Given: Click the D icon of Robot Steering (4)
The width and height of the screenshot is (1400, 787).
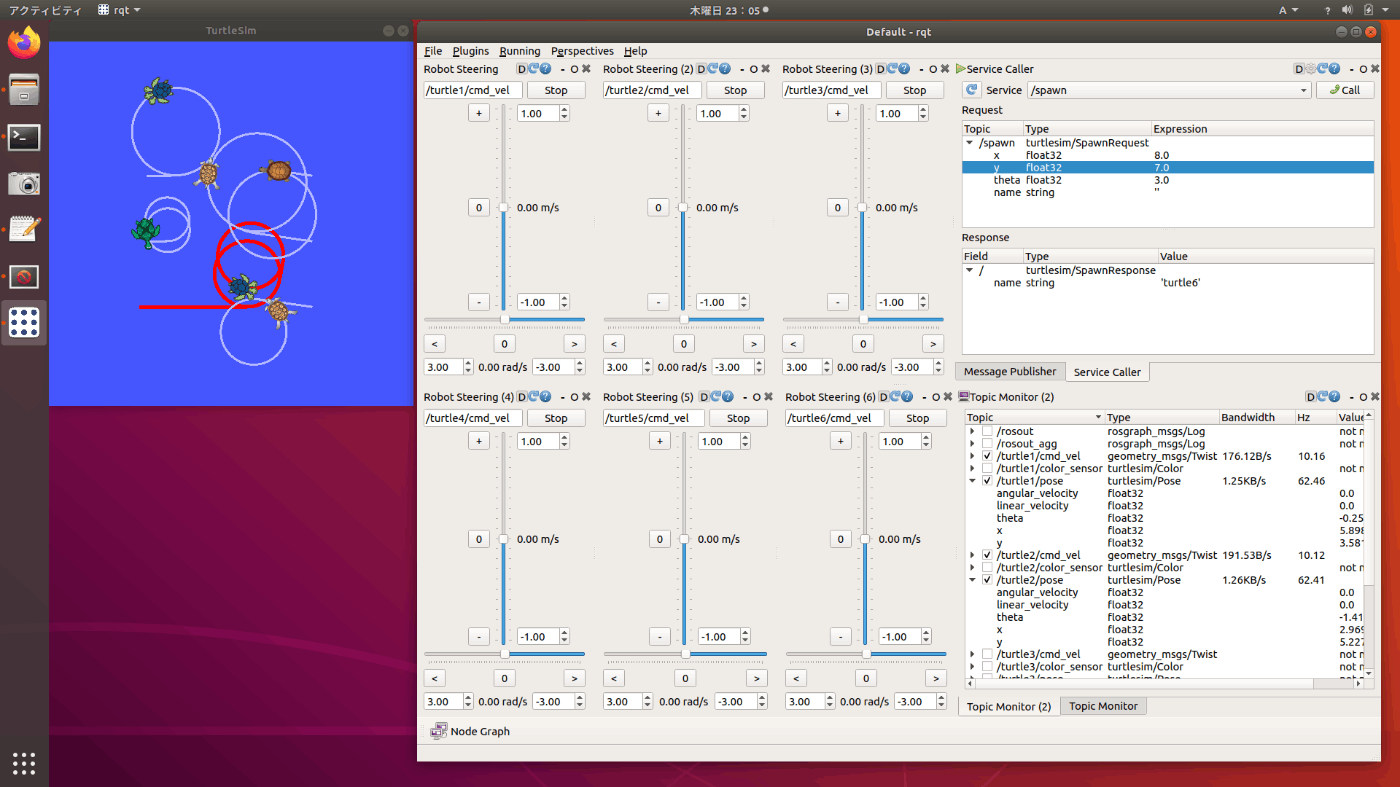Looking at the screenshot, I should pos(522,397).
